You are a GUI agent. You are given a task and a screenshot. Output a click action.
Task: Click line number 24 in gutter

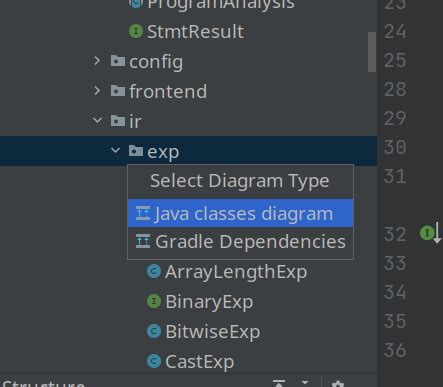(x=395, y=32)
